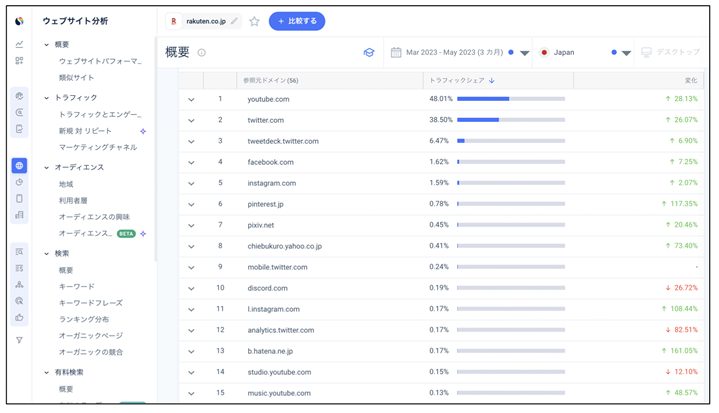Image resolution: width=719 pixels, height=413 pixels.
Task: Click the info icon next to 概要 heading
Action: pos(201,53)
